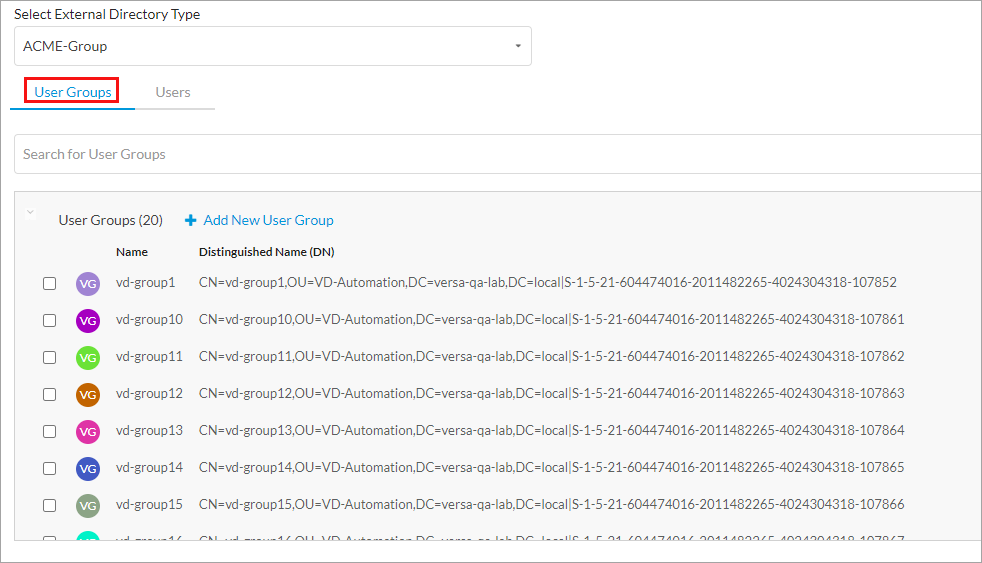
Task: Select the vd-group12 row checkbox
Action: coord(49,395)
